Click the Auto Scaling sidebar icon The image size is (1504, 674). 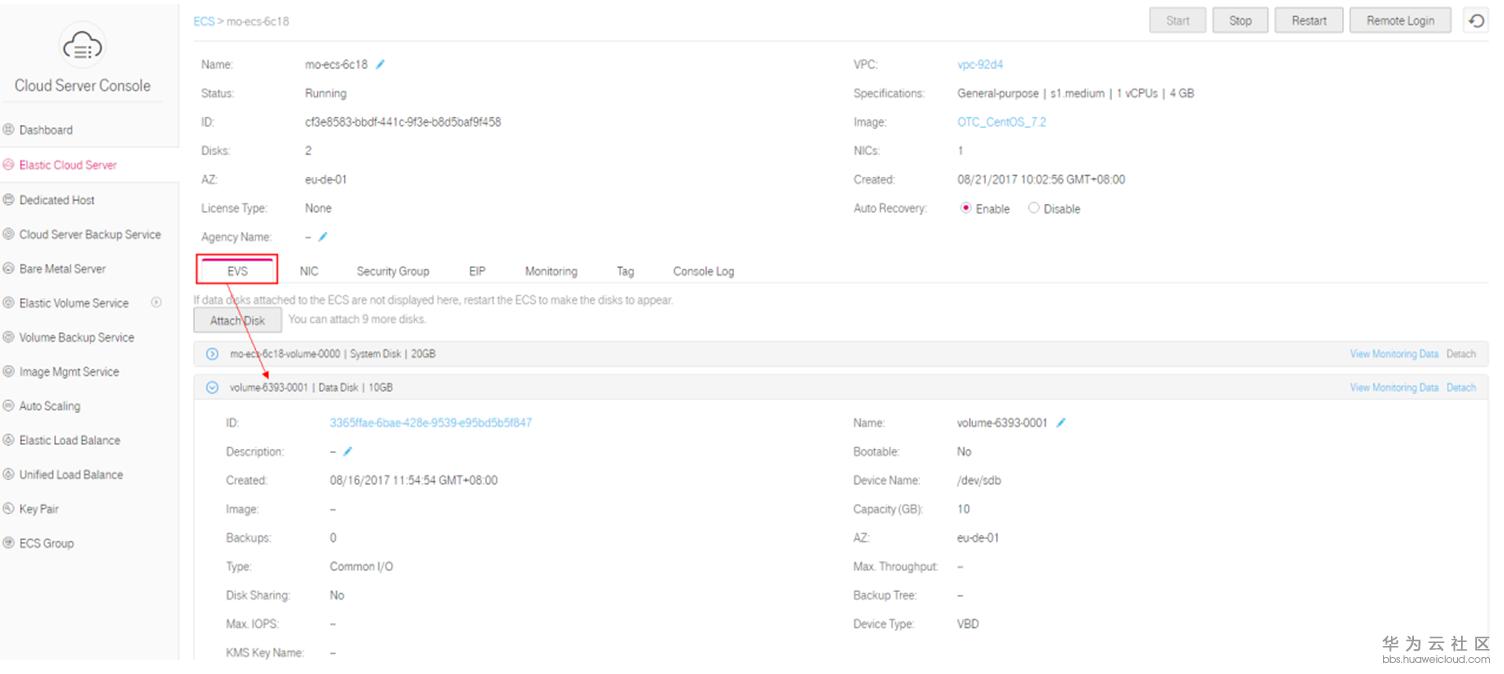point(9,406)
